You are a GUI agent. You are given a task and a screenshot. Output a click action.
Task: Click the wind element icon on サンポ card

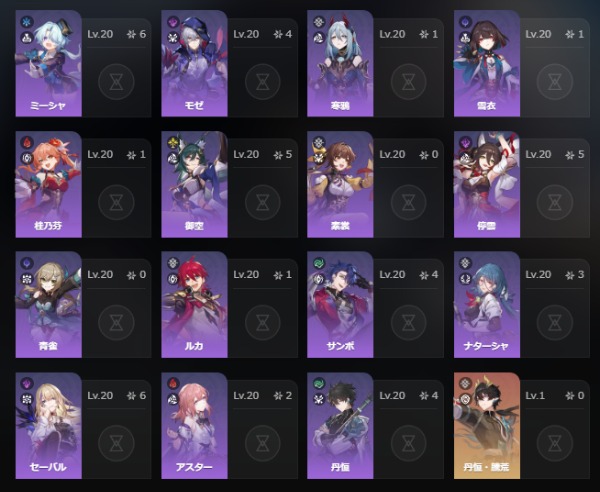coord(319,263)
